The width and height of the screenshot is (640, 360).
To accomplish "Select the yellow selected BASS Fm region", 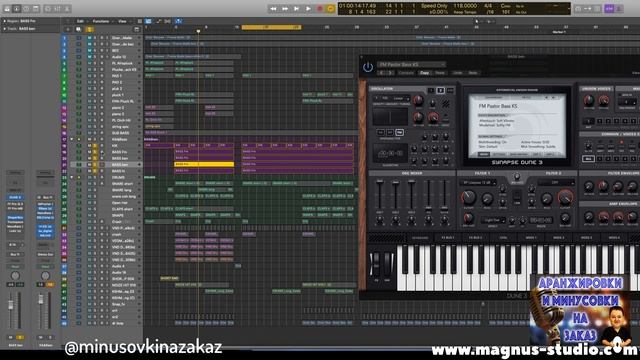I will click(204, 164).
